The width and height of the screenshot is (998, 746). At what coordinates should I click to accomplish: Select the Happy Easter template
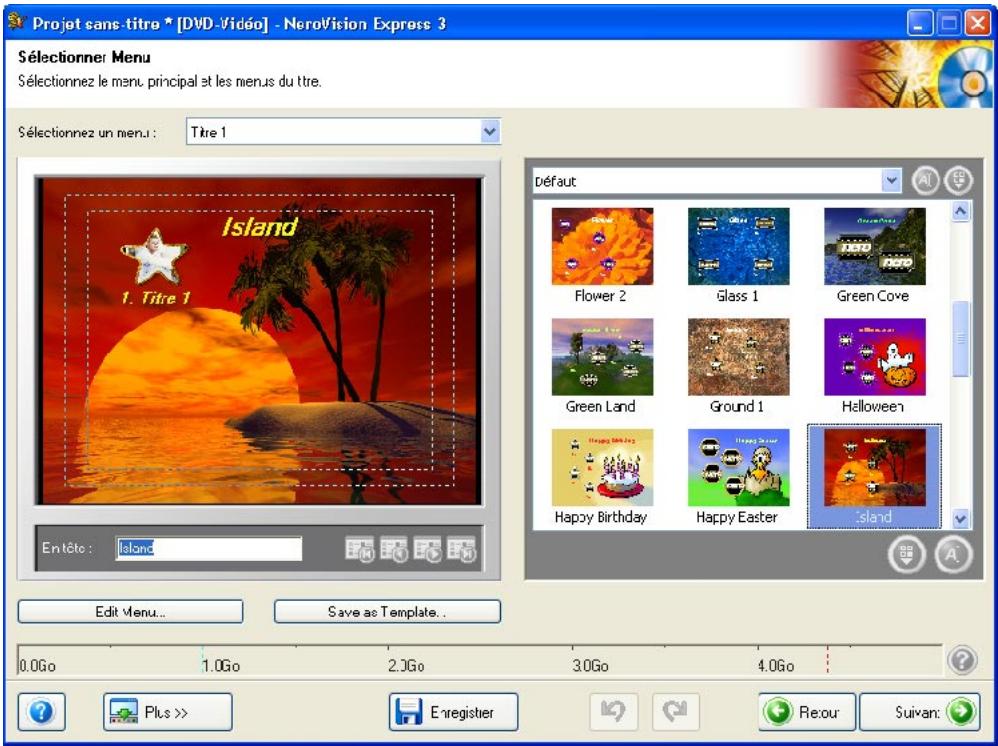738,477
